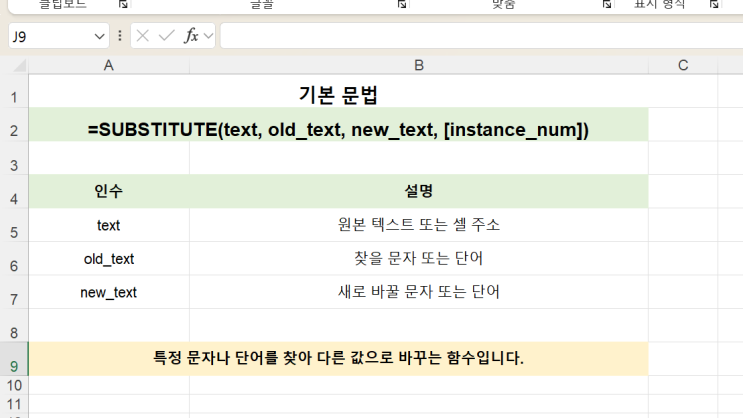Select all cells with the corner triangle
The image size is (743, 418).
(x=18, y=65)
